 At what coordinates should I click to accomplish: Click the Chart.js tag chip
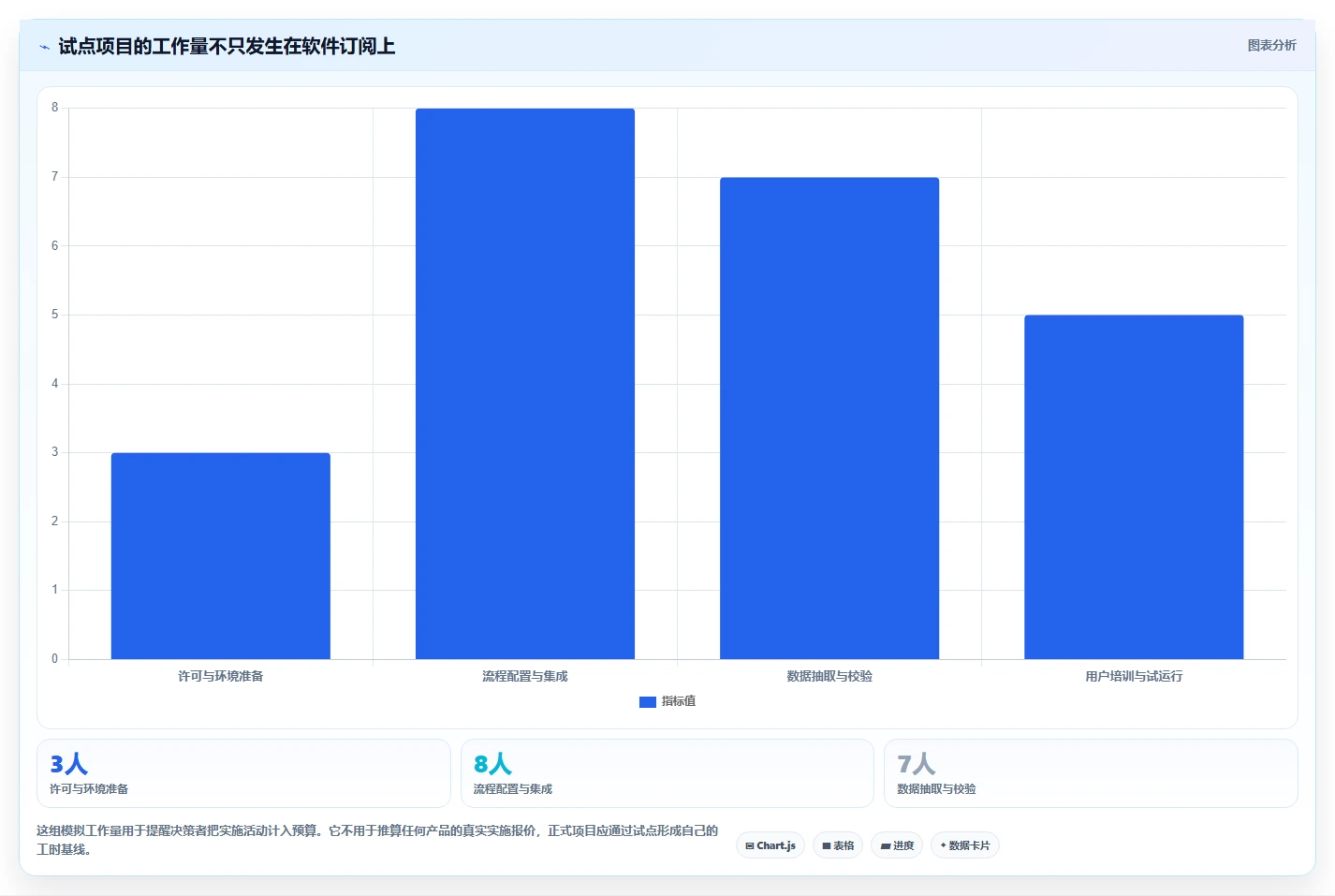click(770, 845)
